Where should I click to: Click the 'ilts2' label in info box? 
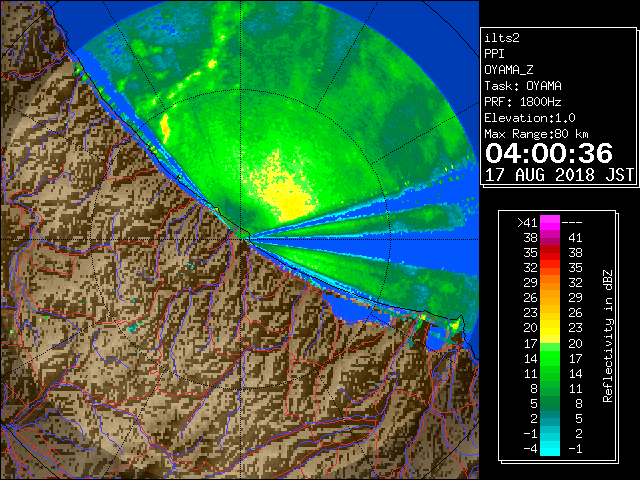(502, 38)
